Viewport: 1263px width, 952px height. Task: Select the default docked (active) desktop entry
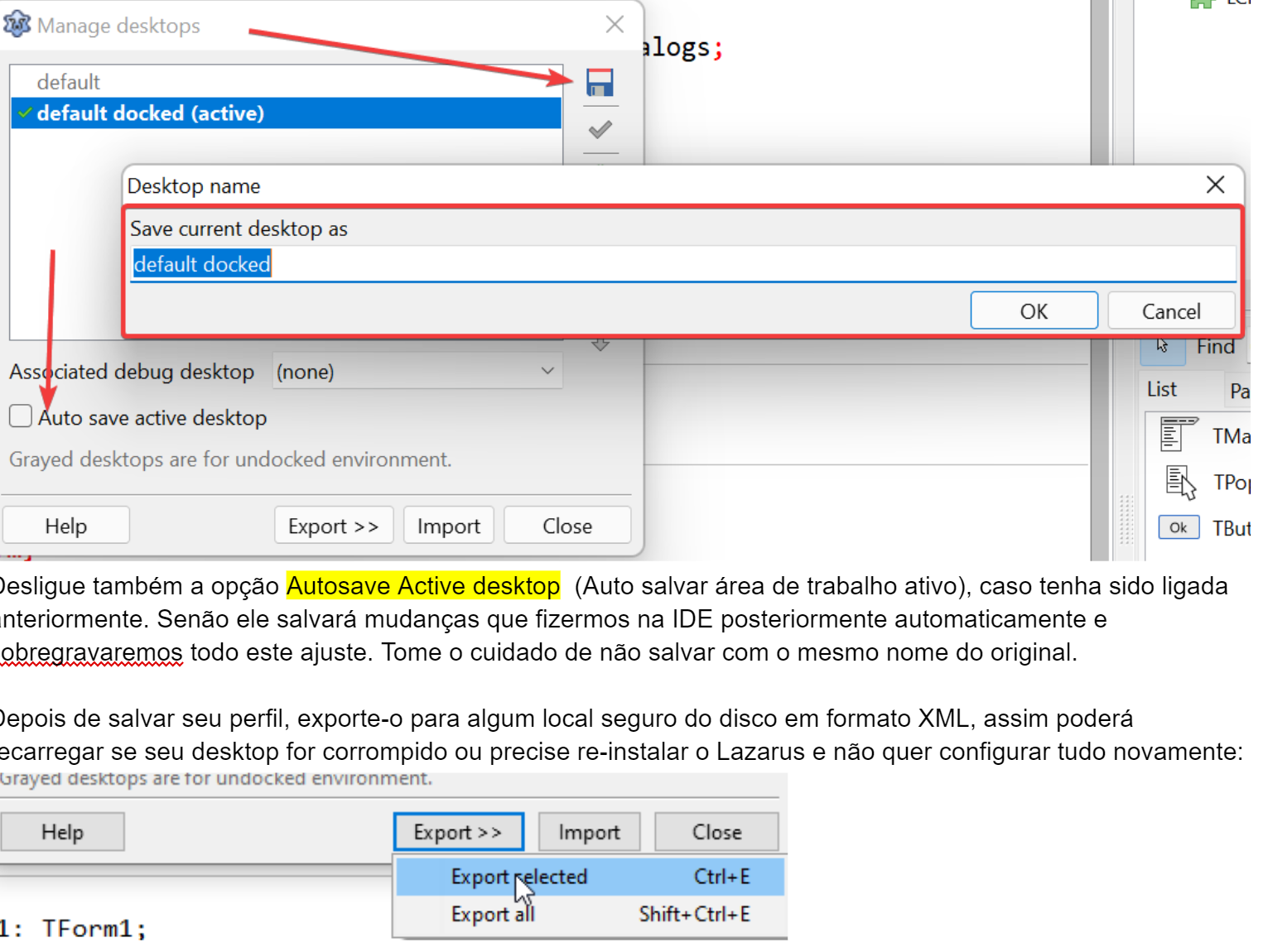152,113
